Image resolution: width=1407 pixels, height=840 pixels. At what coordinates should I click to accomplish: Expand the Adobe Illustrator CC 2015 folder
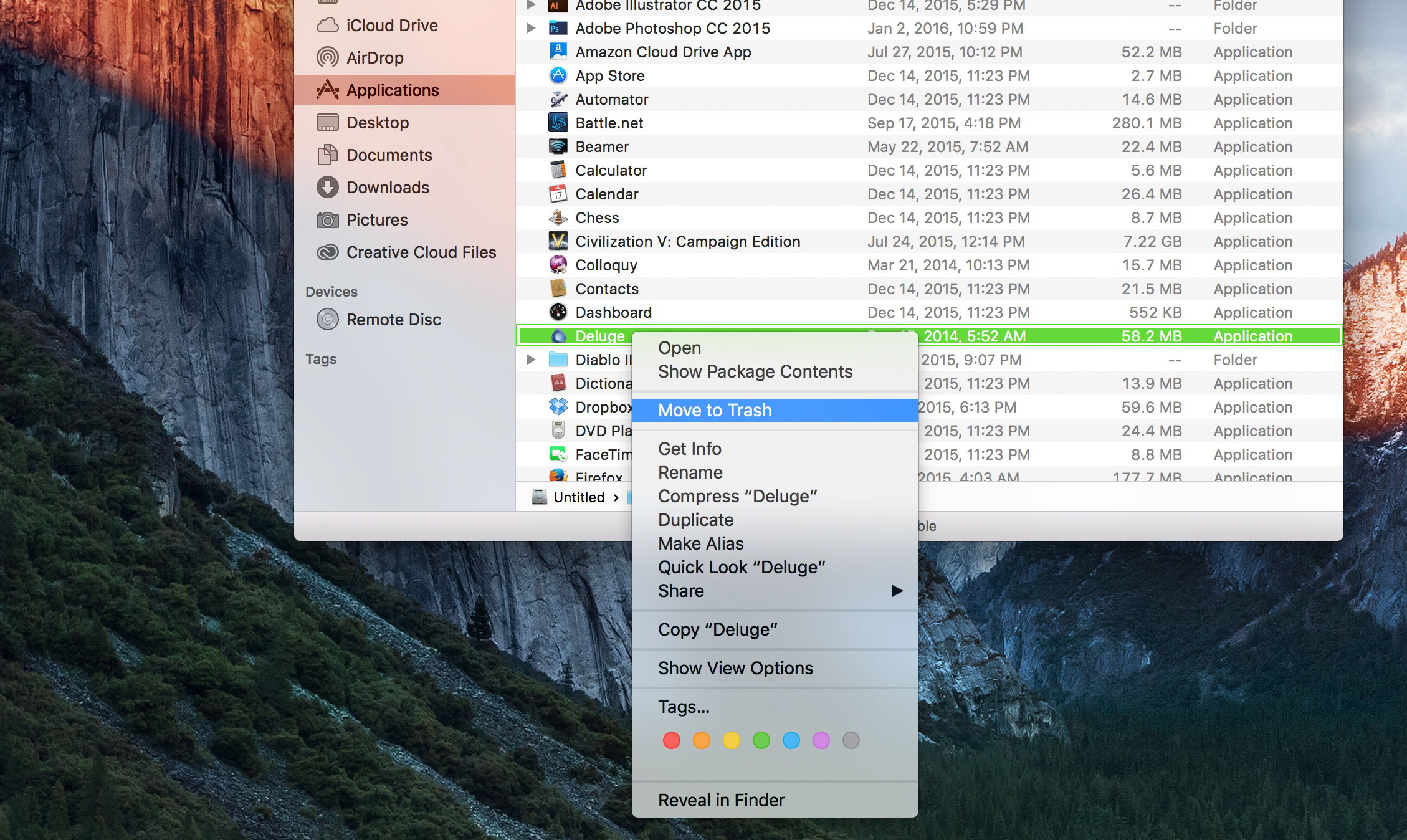click(530, 7)
